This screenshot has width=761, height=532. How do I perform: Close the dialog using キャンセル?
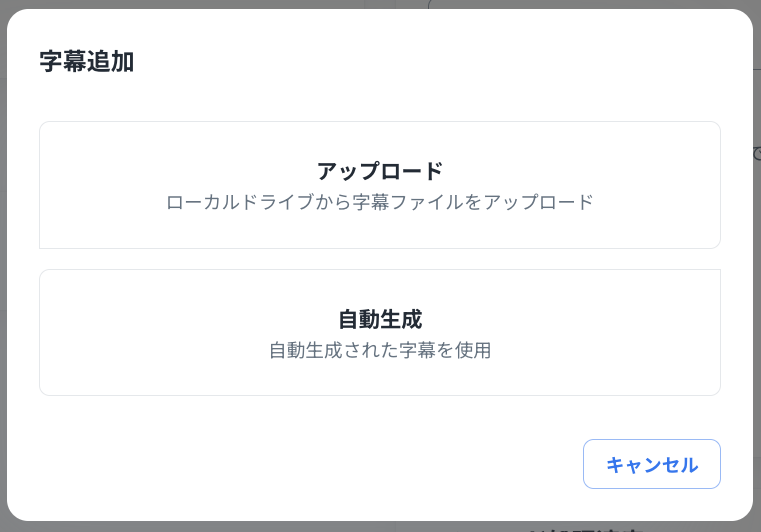651,464
